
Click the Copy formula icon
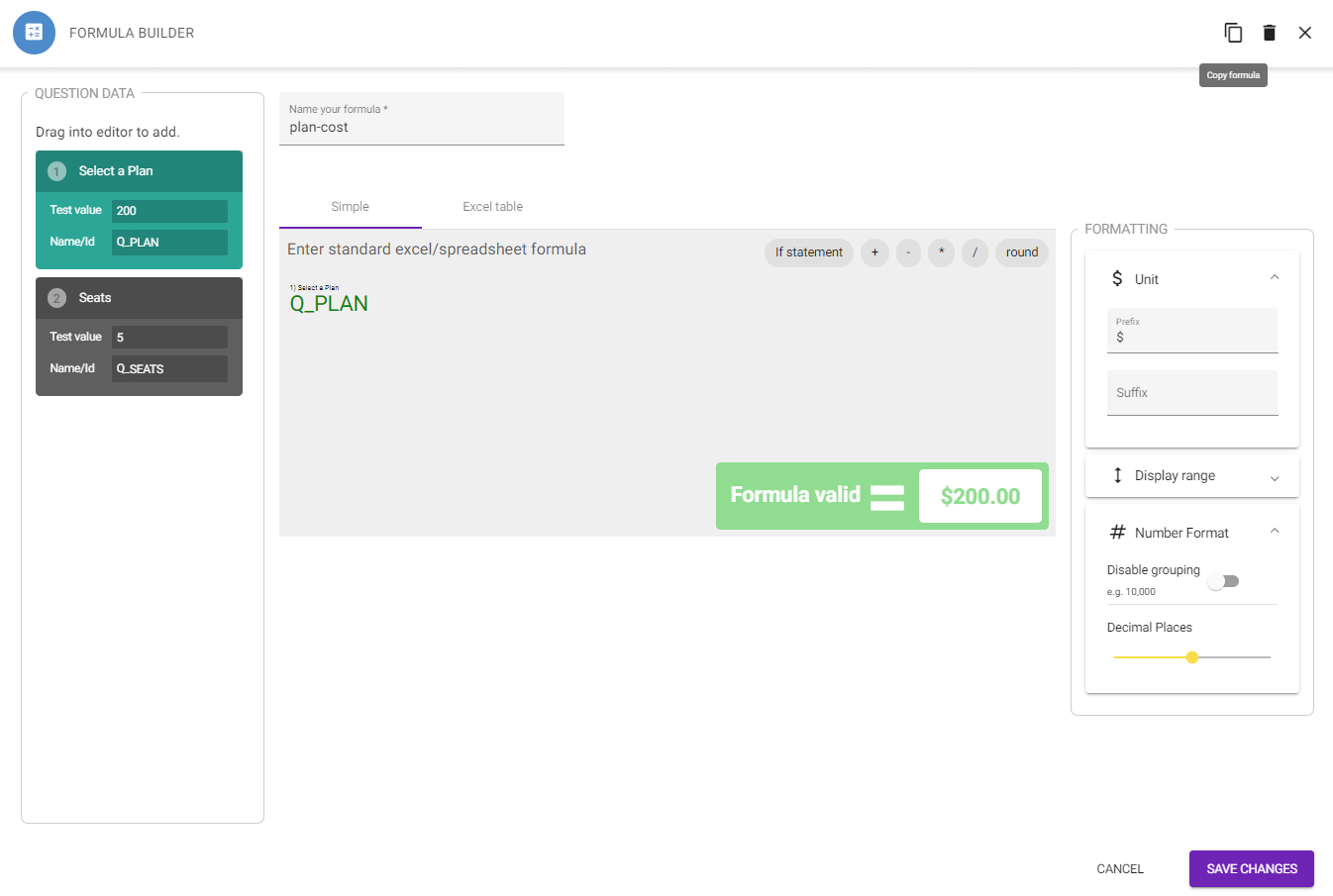coord(1233,33)
